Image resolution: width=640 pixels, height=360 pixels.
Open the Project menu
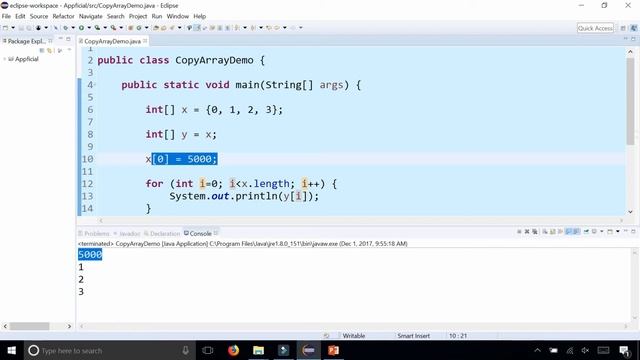[138, 16]
